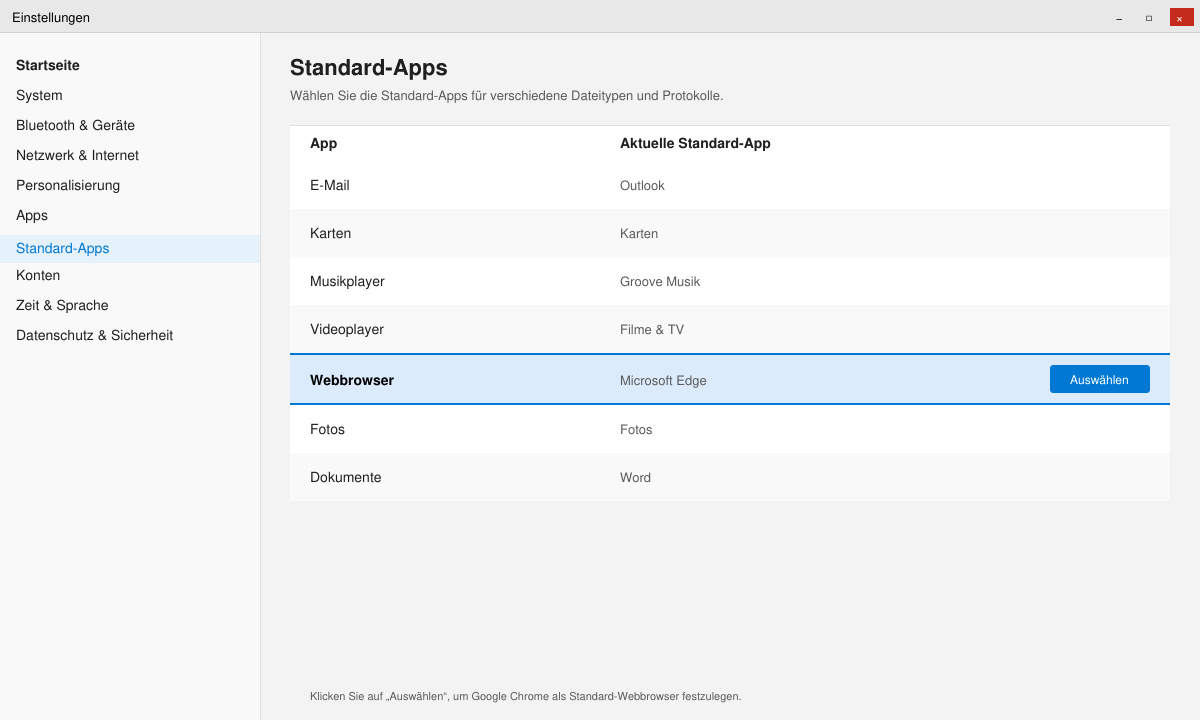Click the Auswählen button for Webbrowser
Image resolution: width=1200 pixels, height=720 pixels.
coord(1099,379)
